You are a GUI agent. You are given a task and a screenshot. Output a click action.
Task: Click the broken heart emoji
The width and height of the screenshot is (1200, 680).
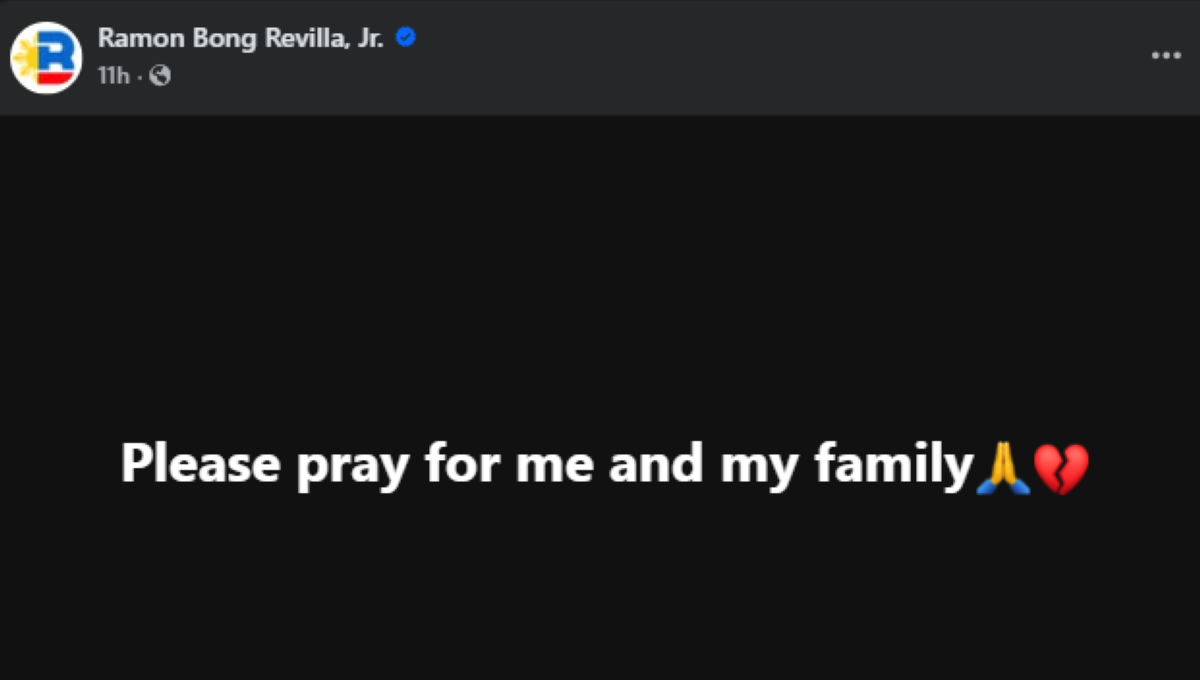1060,467
